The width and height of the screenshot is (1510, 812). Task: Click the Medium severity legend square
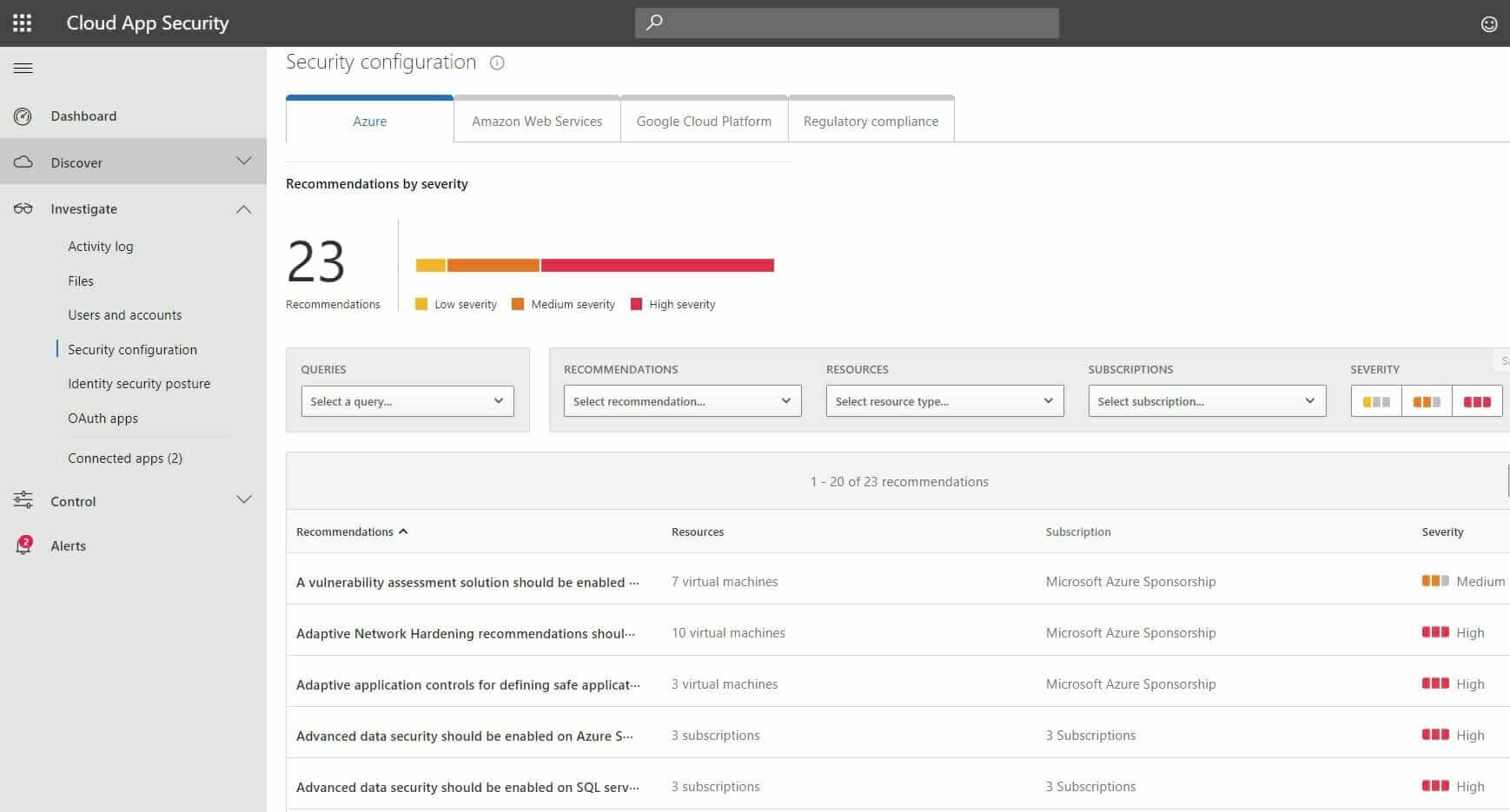click(518, 304)
